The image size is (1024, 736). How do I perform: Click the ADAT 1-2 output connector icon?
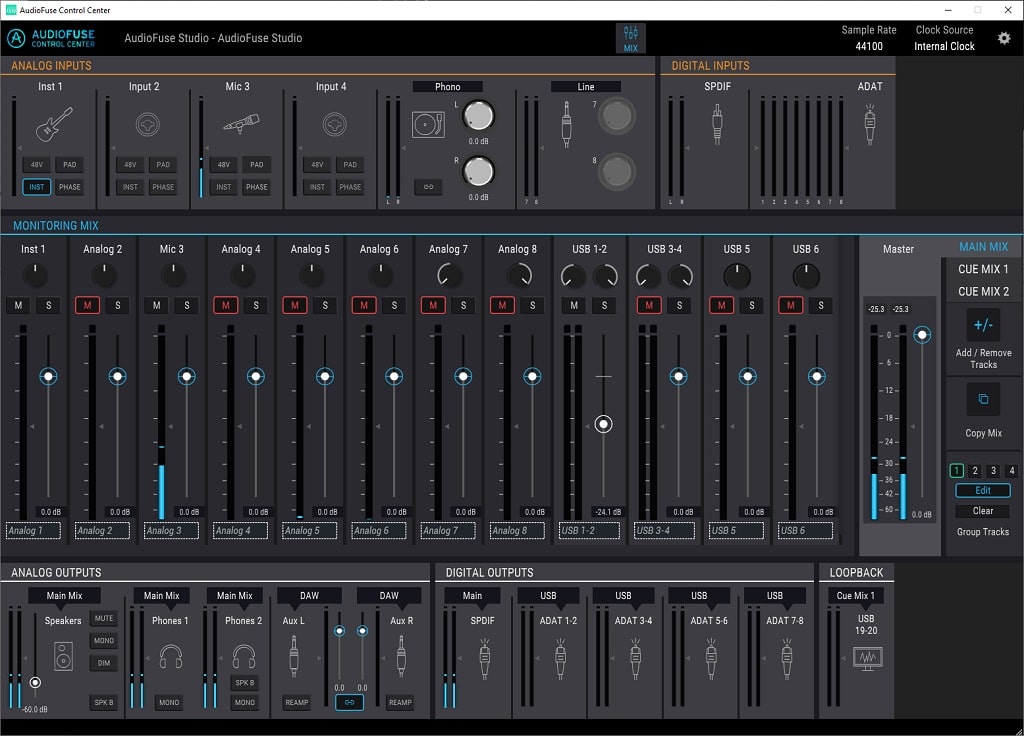[560, 658]
